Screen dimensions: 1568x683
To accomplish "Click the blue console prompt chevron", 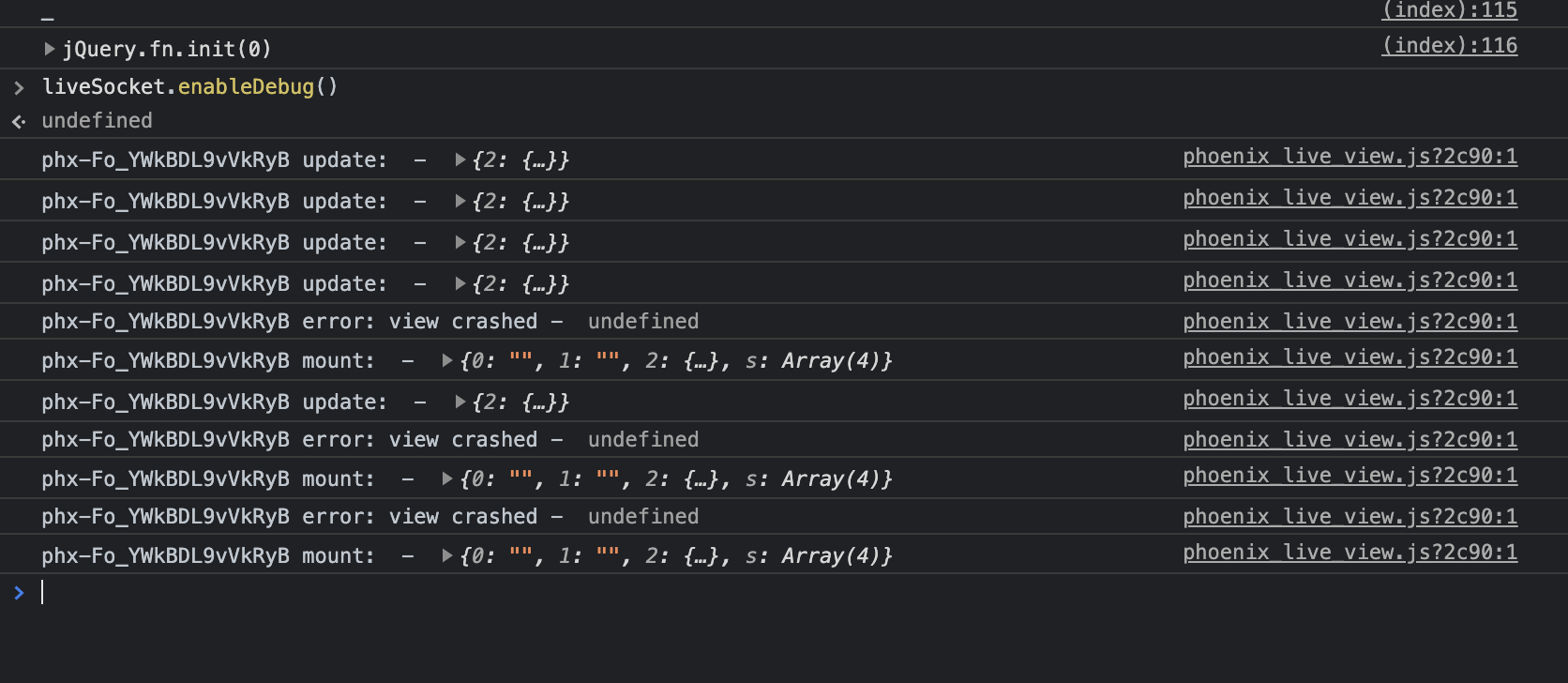I will 19,592.
